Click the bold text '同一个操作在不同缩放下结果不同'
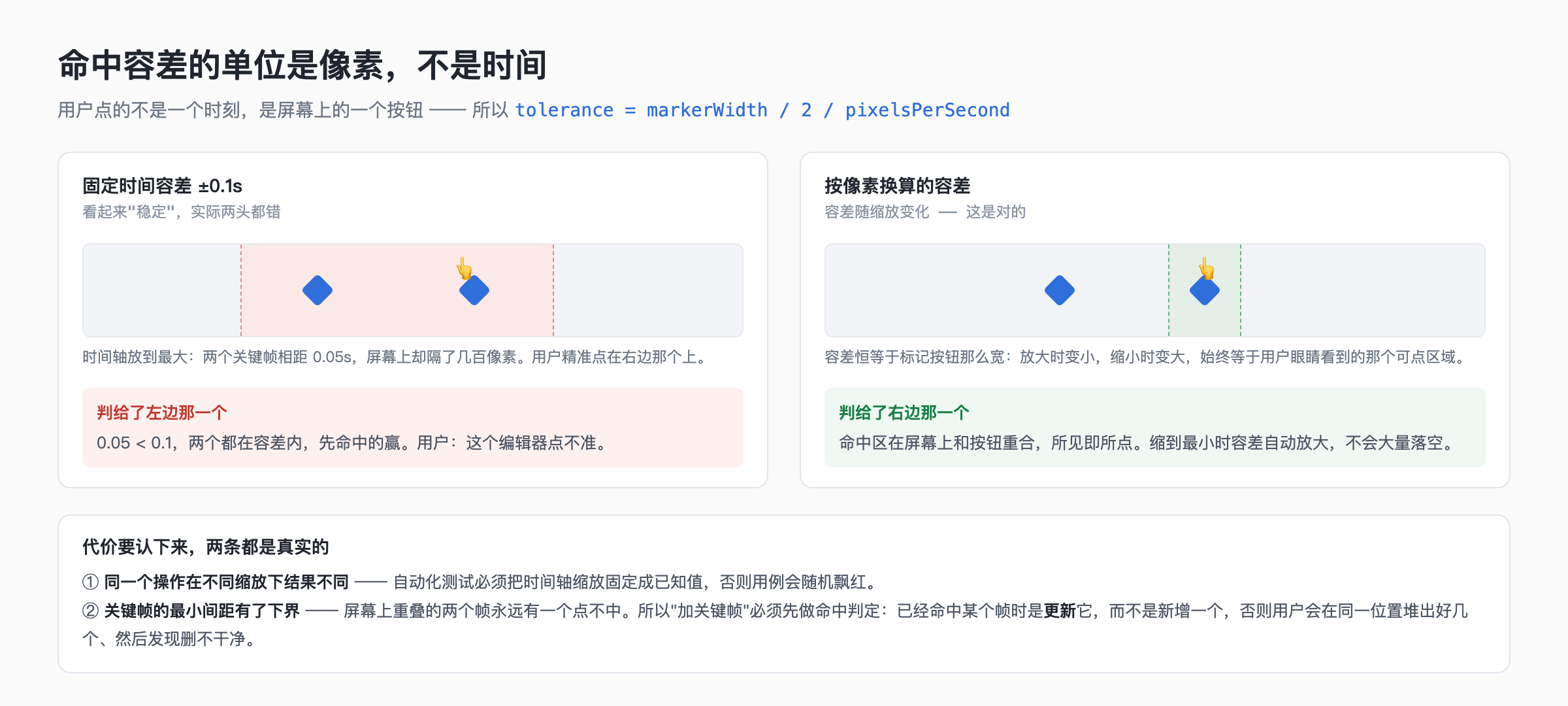The width and height of the screenshot is (1568, 706). (226, 582)
